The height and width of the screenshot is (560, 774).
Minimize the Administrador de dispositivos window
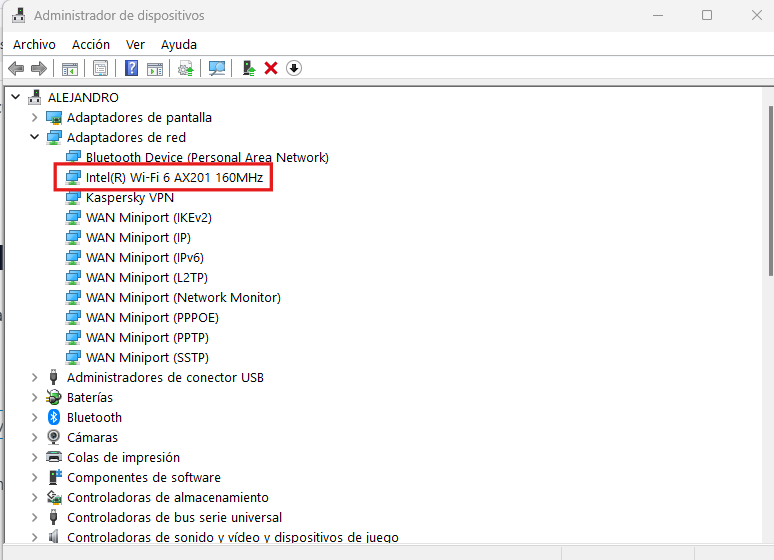tap(658, 15)
